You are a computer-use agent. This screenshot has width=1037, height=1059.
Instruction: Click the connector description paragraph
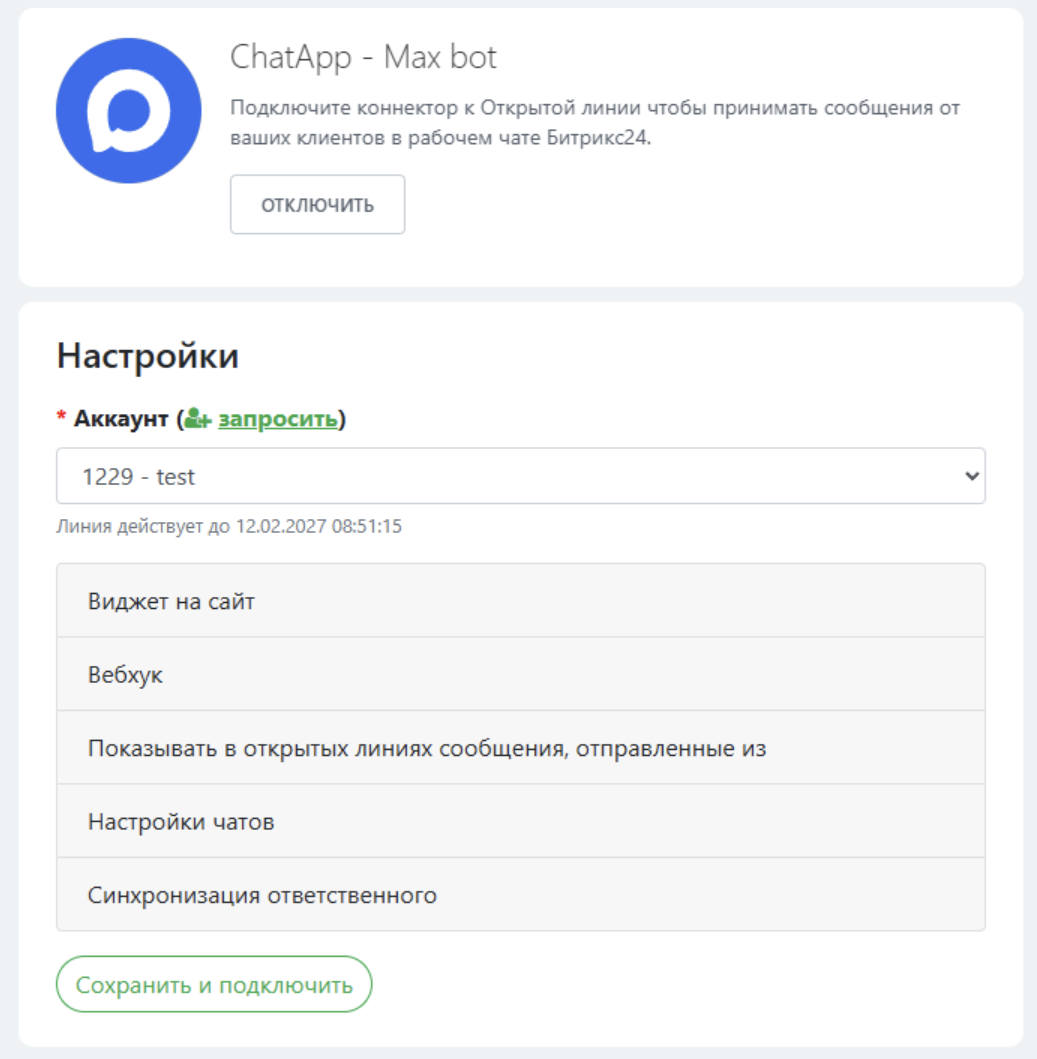pyautogui.click(x=594, y=123)
